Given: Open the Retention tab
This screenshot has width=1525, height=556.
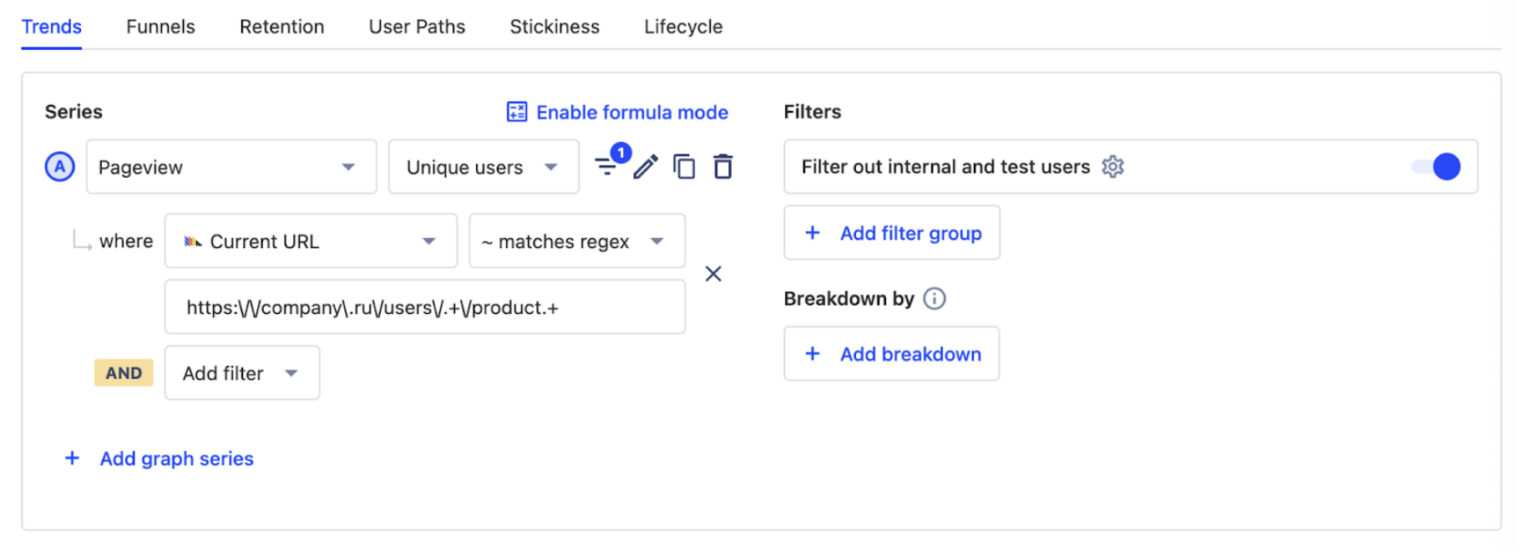Looking at the screenshot, I should click(282, 27).
